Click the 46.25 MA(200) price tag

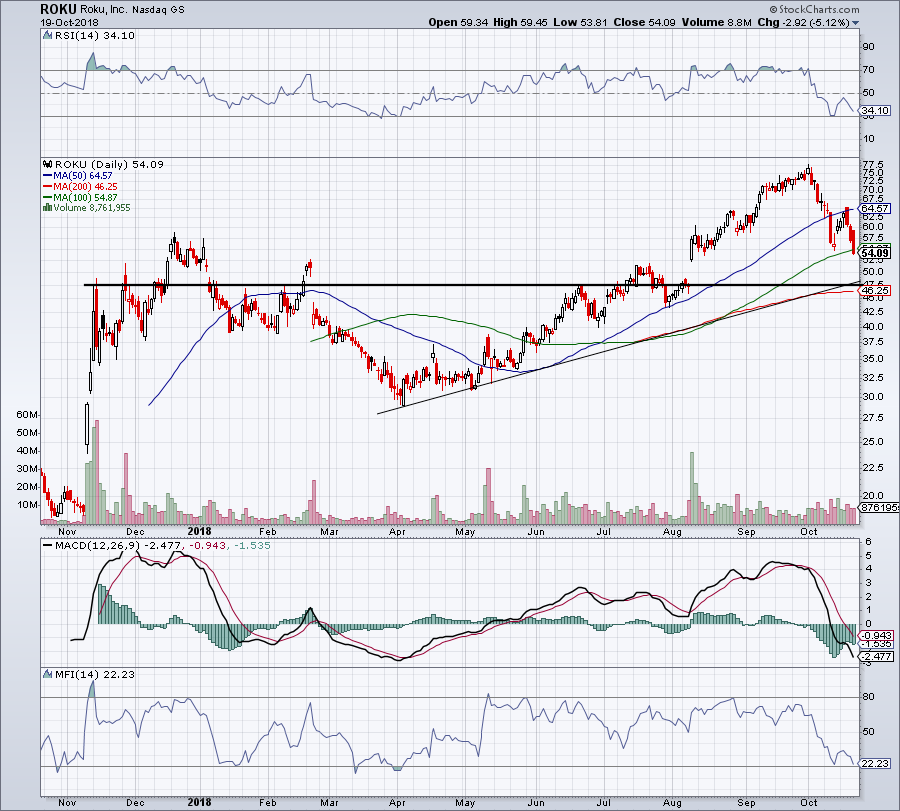[x=875, y=291]
